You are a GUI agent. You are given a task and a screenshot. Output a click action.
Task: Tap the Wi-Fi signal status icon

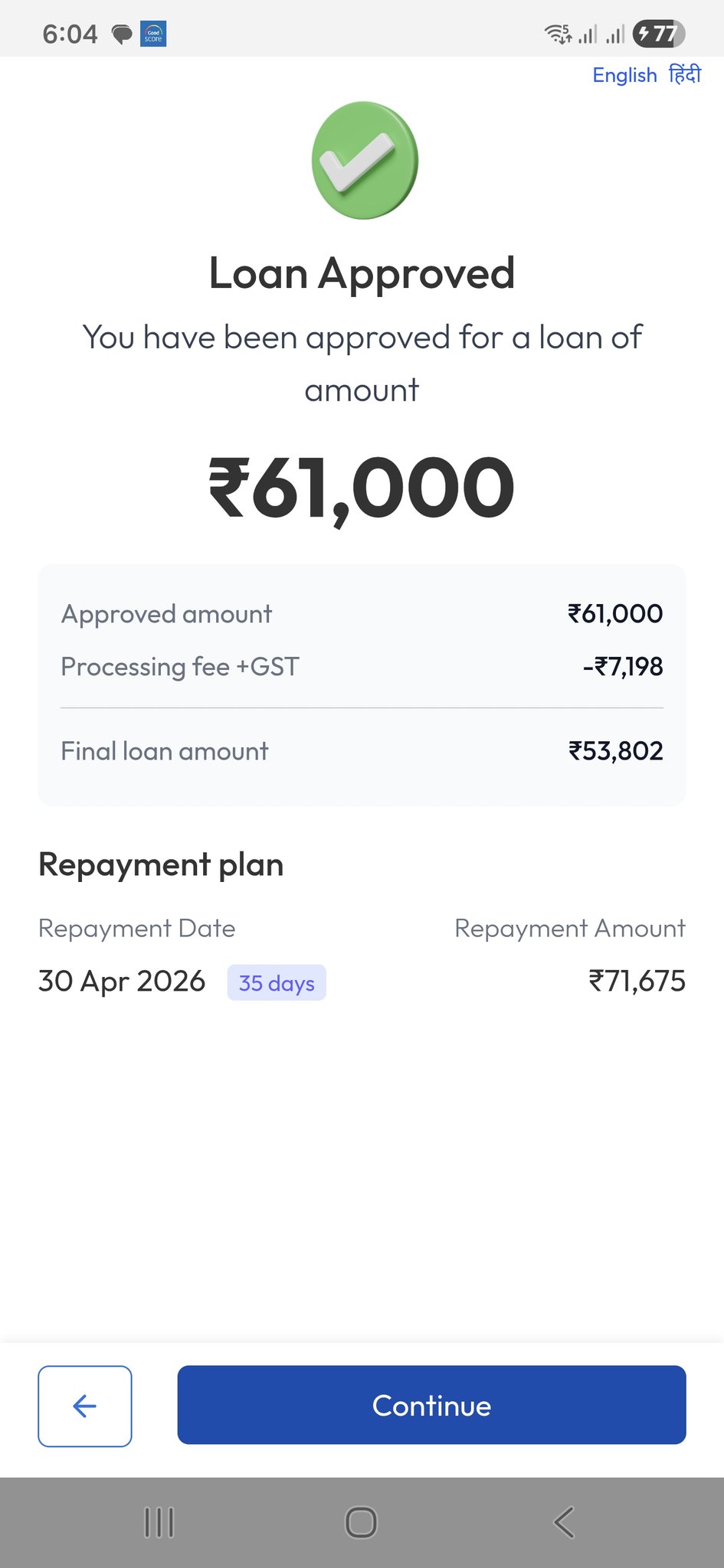[557, 34]
